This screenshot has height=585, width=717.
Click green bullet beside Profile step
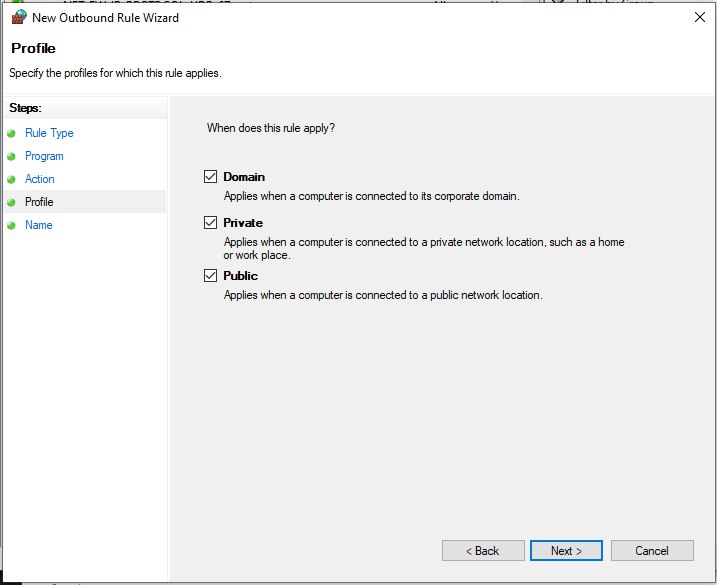11,202
